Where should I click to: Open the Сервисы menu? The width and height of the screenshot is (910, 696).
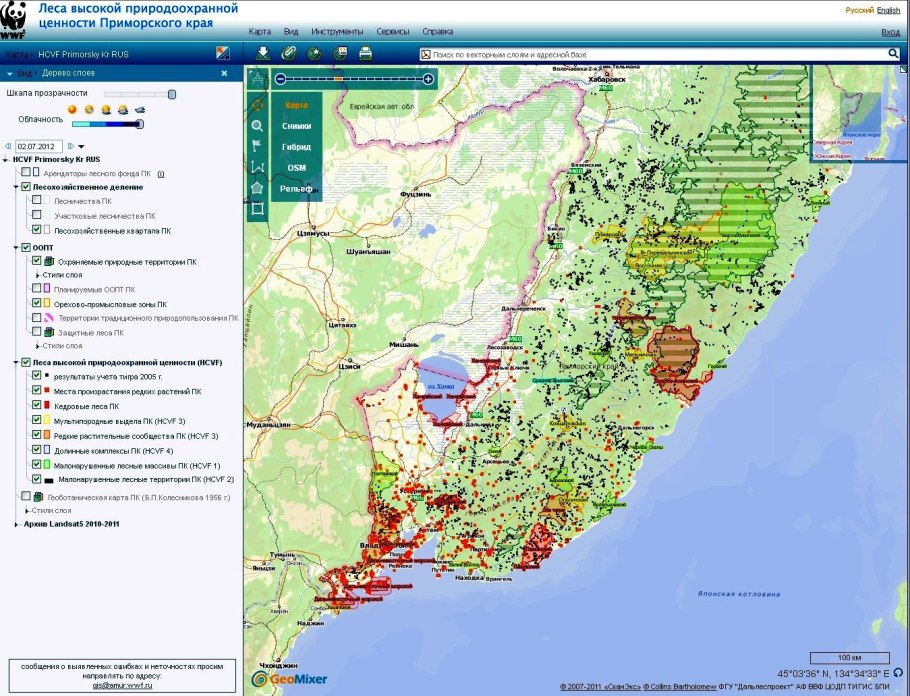pyautogui.click(x=391, y=32)
